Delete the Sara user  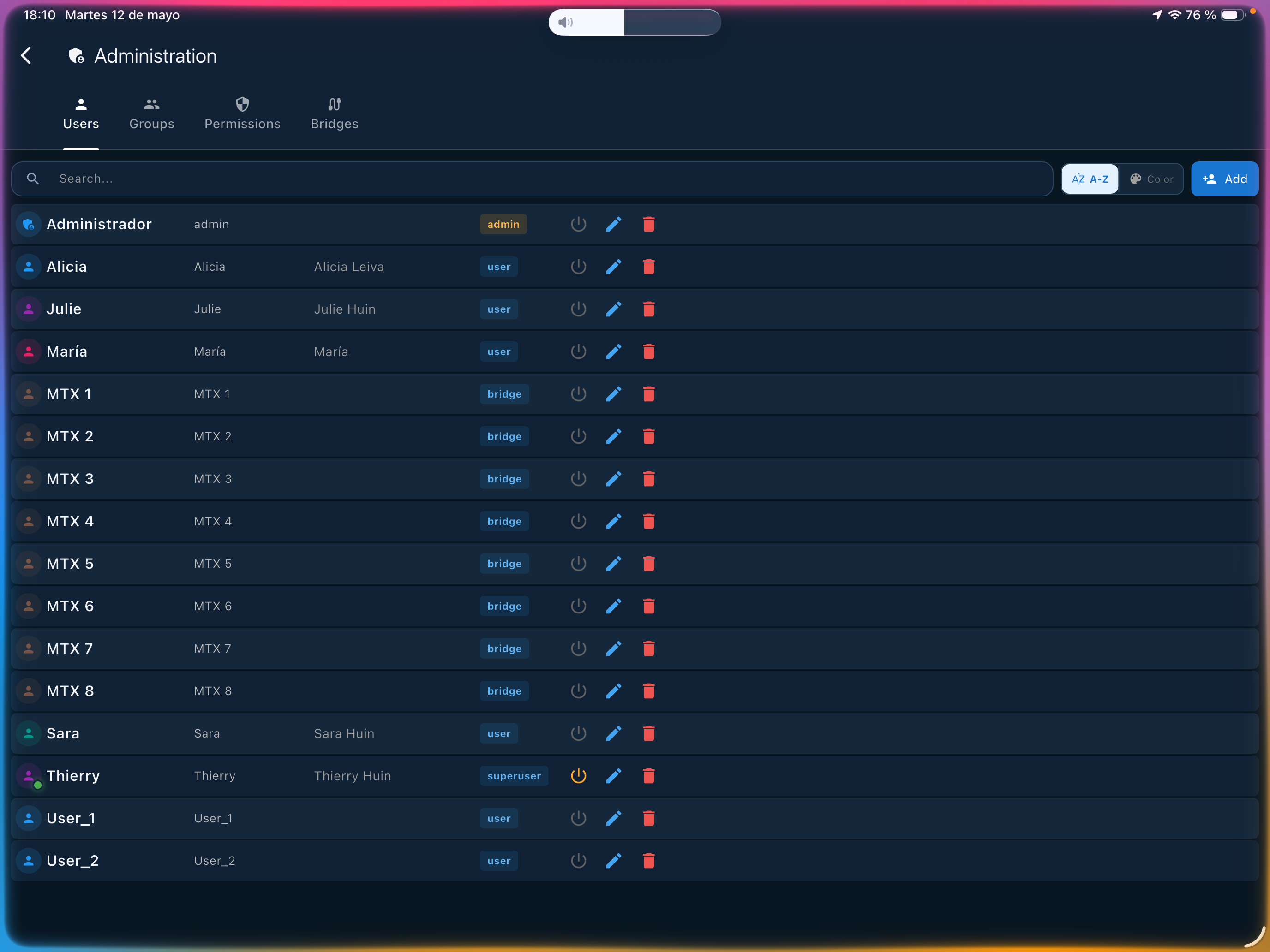click(x=649, y=734)
